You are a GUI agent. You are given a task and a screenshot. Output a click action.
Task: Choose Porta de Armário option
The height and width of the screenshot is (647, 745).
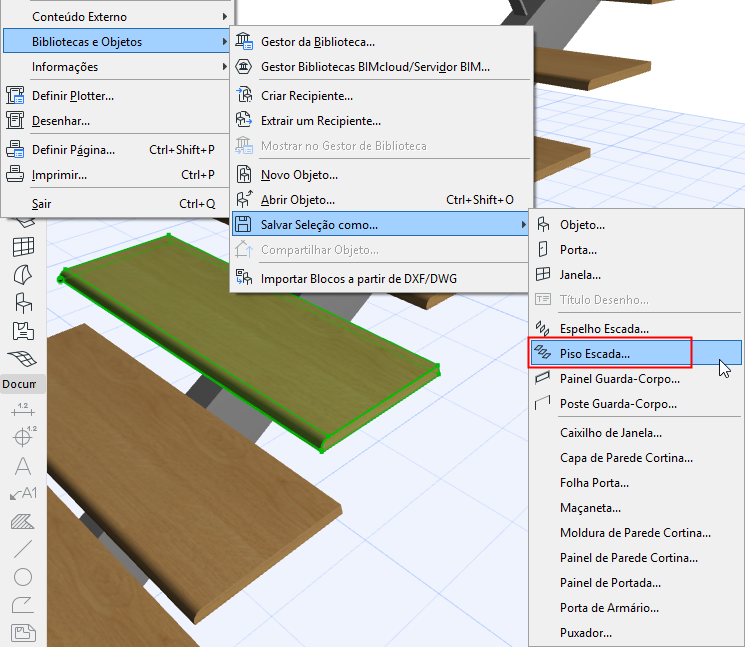(x=636, y=608)
